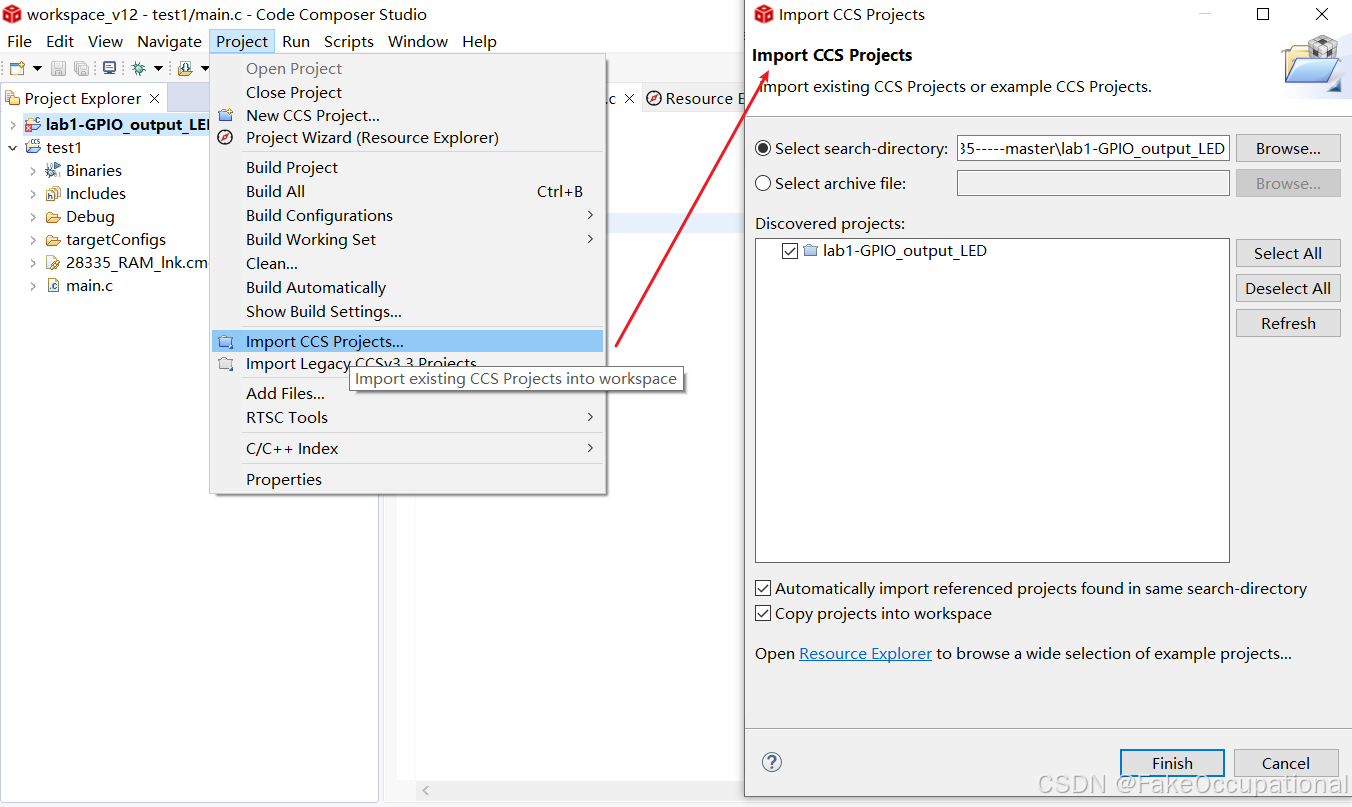Click the New CCS Project menu icon
The height and width of the screenshot is (807, 1352).
point(226,115)
